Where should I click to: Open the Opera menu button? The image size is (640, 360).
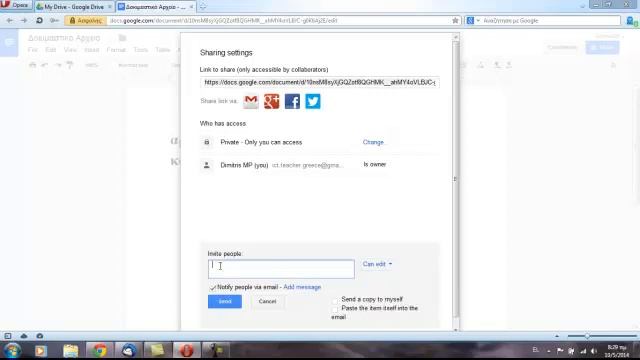click(x=16, y=5)
